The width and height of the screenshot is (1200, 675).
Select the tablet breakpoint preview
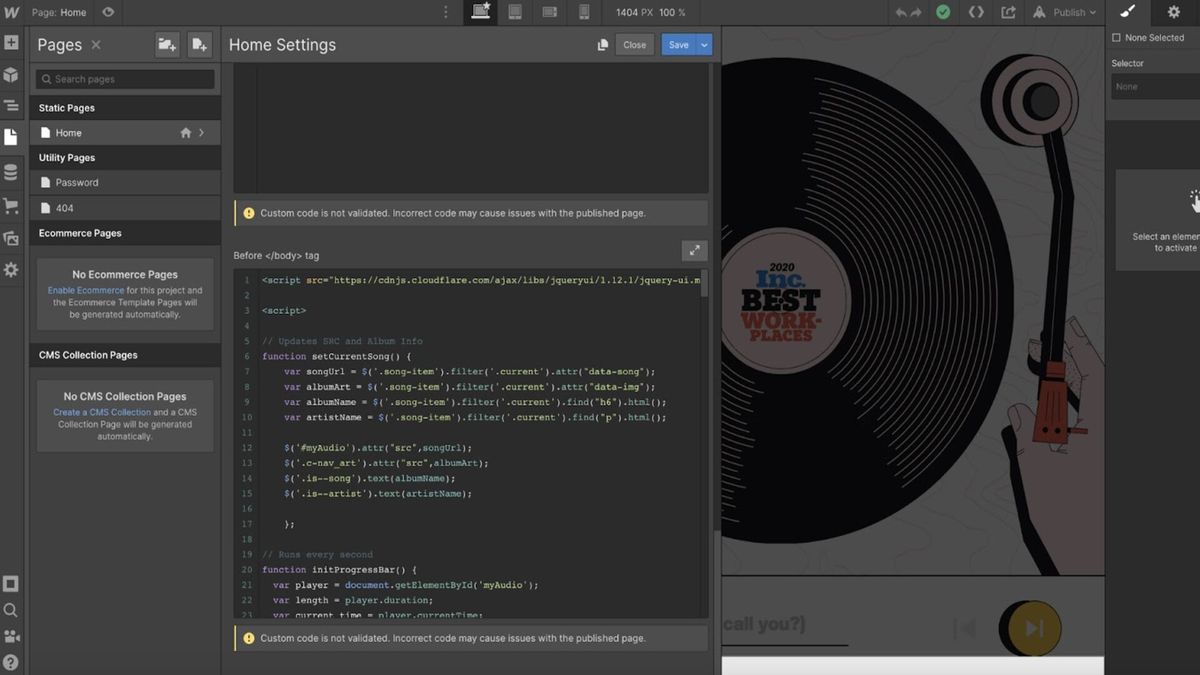pyautogui.click(x=514, y=12)
